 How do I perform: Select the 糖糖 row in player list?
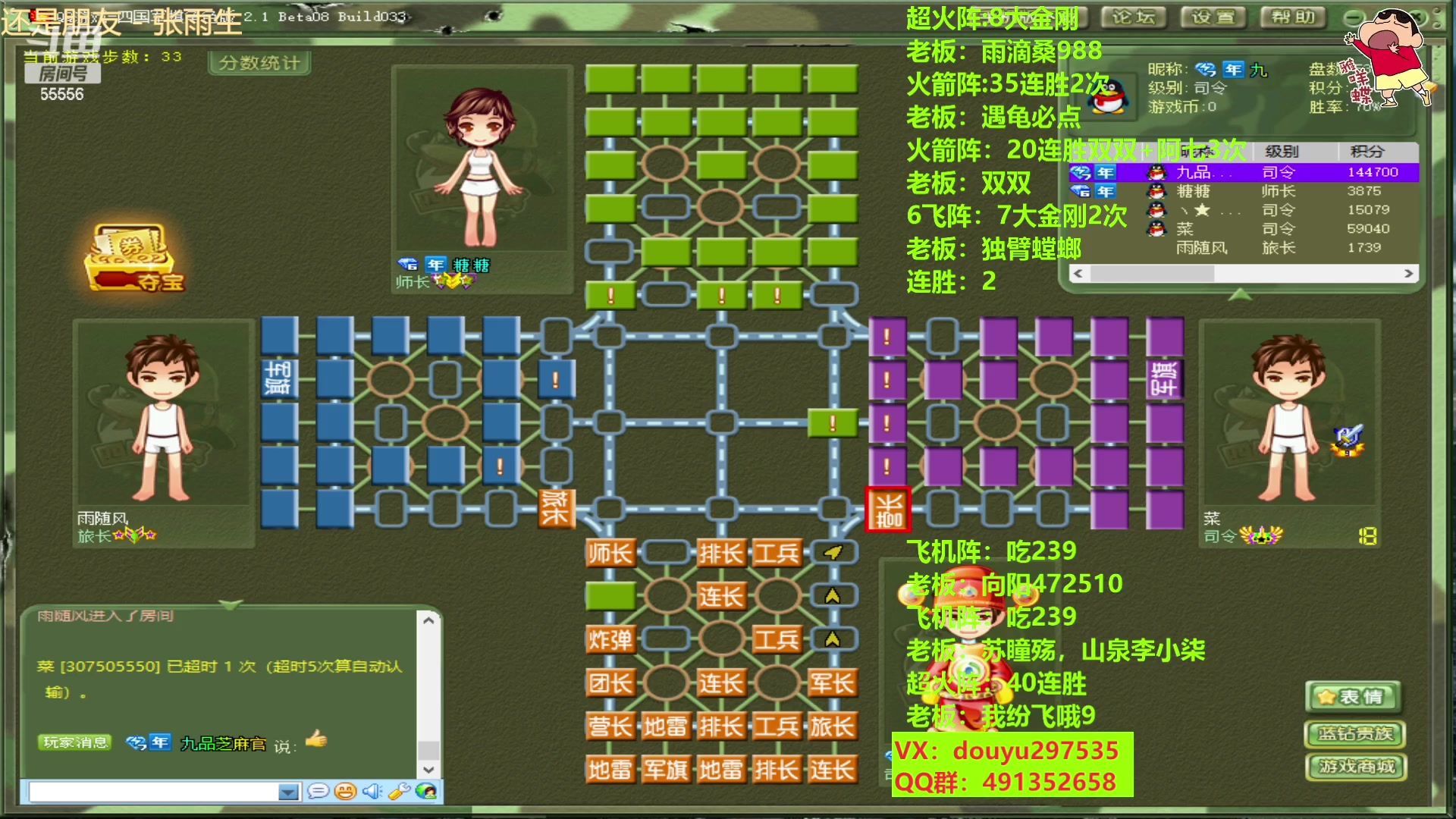[1244, 191]
